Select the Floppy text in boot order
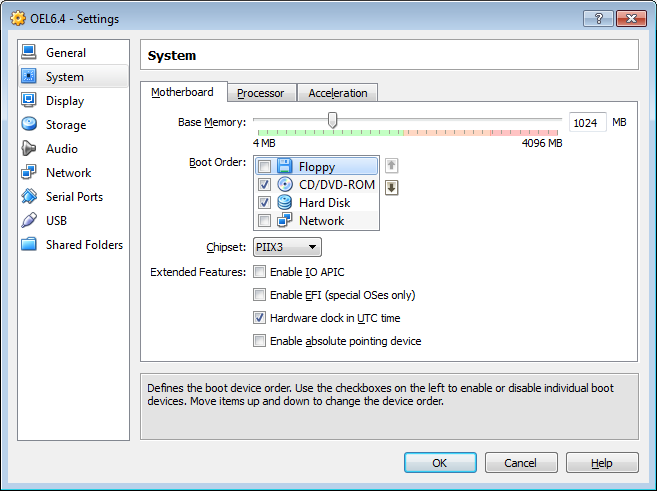Screen dimensions: 657x491 [x=317, y=167]
